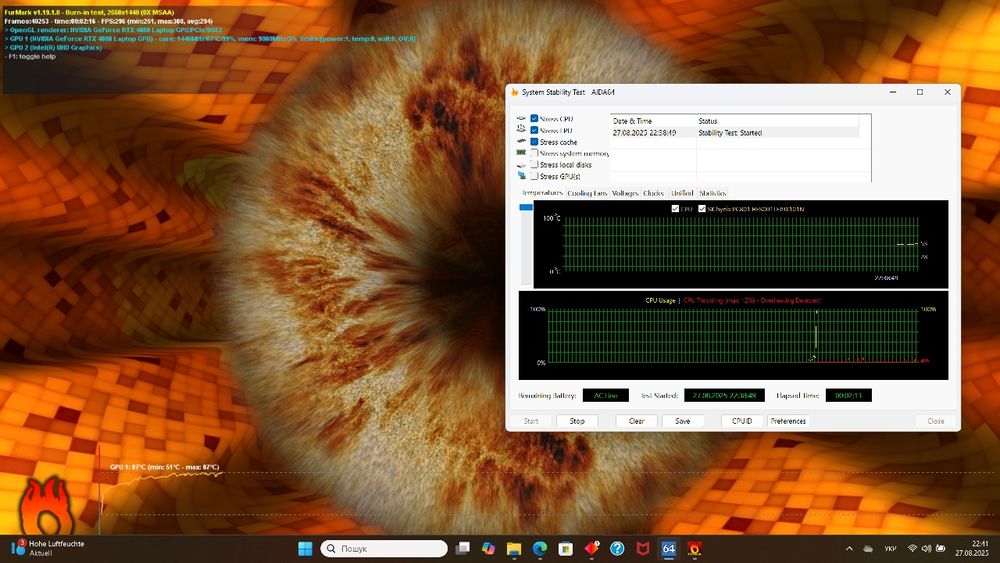Open the Microsoft Store taskbar icon
Screen dimensions: 1000x563
[565, 549]
